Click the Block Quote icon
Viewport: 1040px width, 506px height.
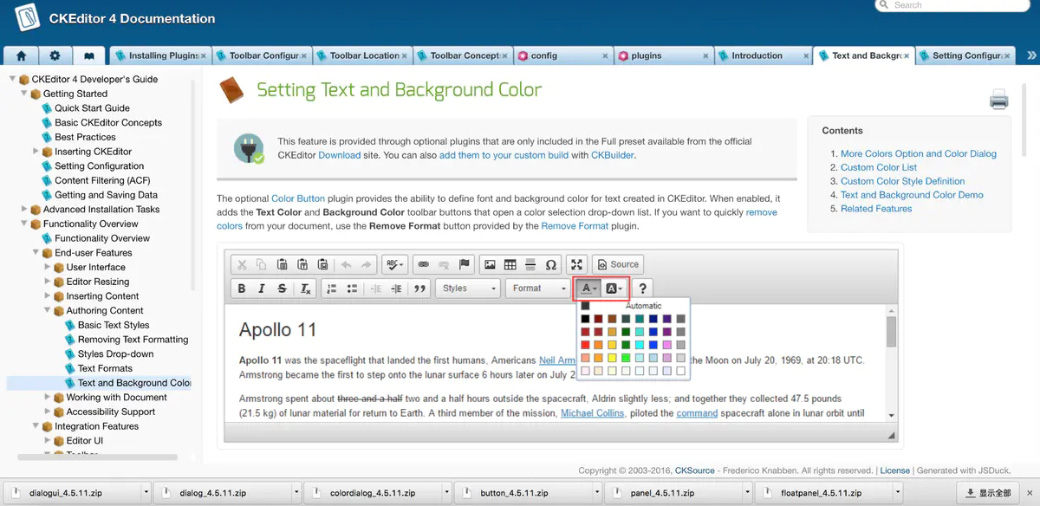(x=420, y=288)
